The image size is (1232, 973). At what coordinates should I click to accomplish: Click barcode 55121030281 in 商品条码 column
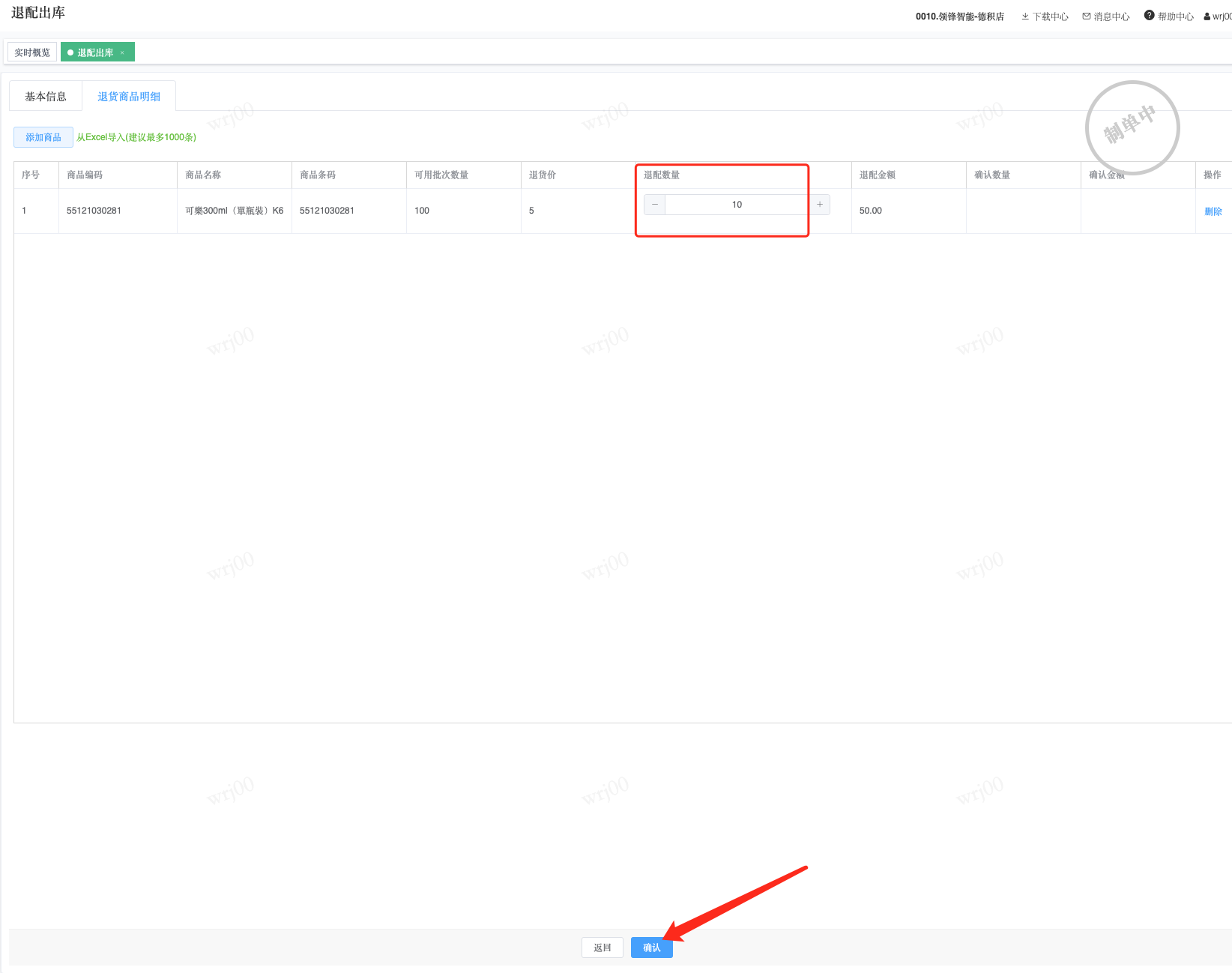[327, 211]
